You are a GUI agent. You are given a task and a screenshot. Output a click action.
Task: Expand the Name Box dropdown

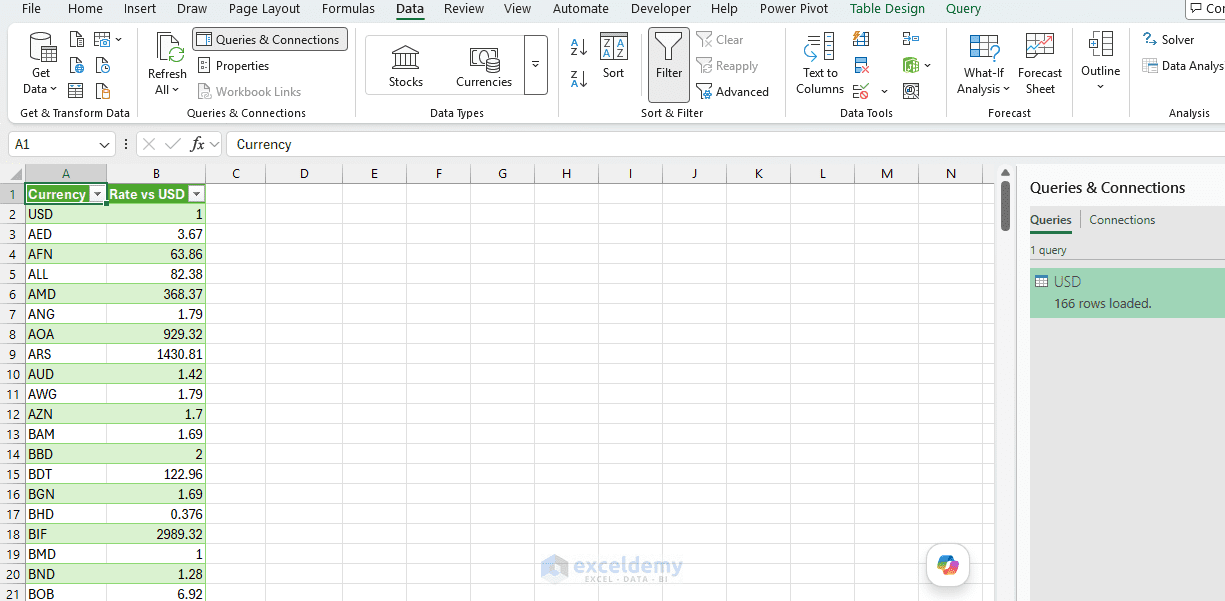click(105, 145)
